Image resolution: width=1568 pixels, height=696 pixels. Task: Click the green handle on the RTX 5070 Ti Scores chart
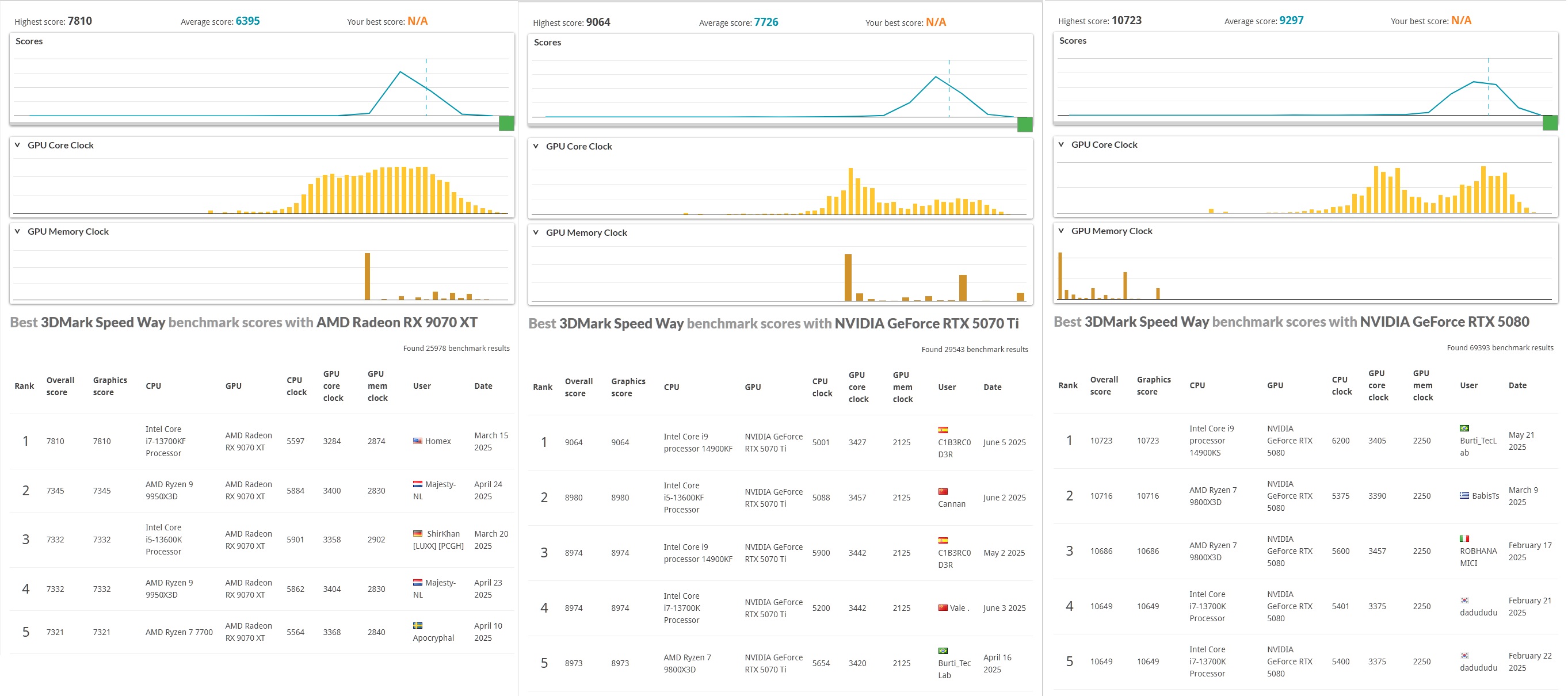pos(1025,125)
